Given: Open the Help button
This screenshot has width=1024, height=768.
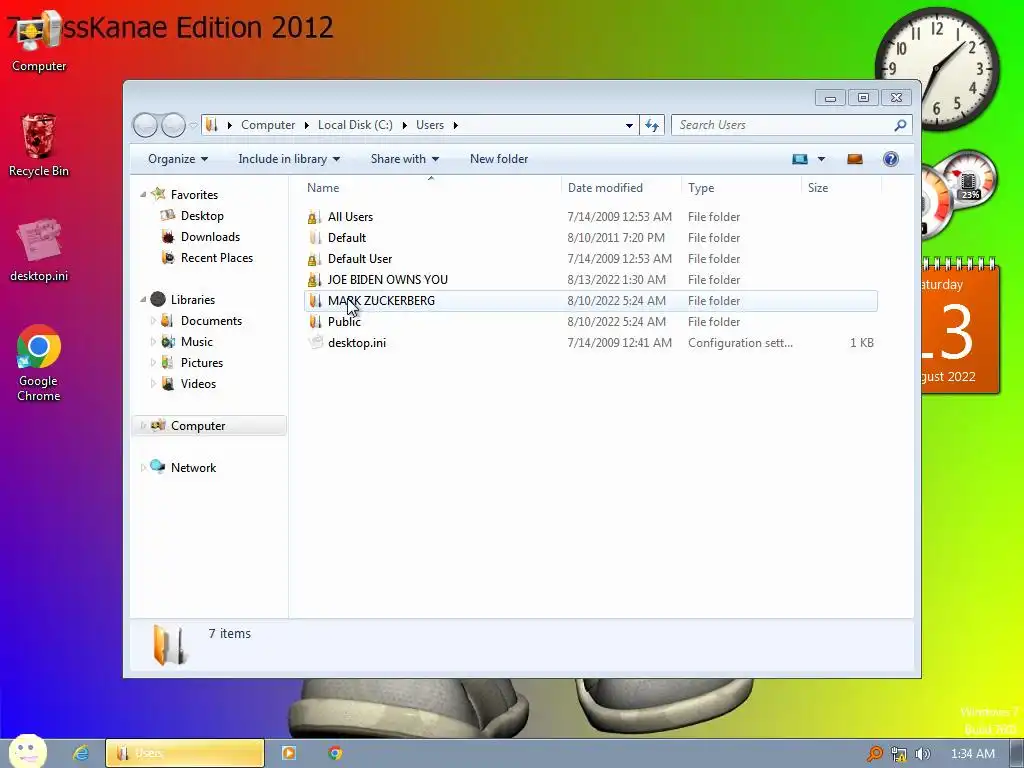Looking at the screenshot, I should pos(891,159).
